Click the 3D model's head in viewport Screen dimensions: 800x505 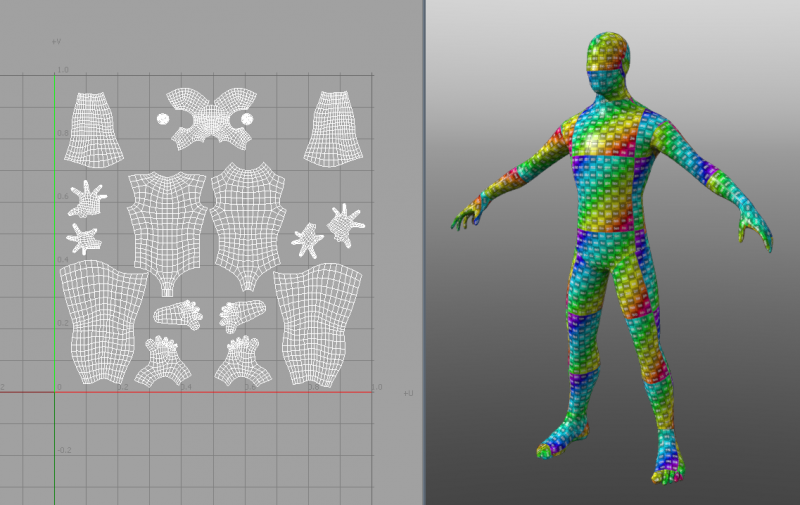608,62
